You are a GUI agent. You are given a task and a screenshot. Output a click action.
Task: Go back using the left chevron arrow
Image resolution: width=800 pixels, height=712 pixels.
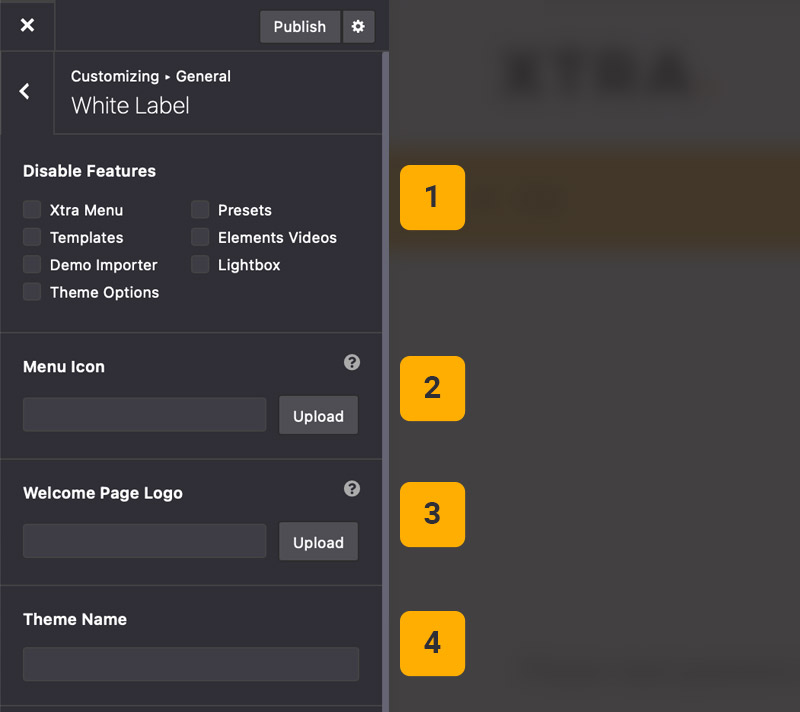pos(25,92)
